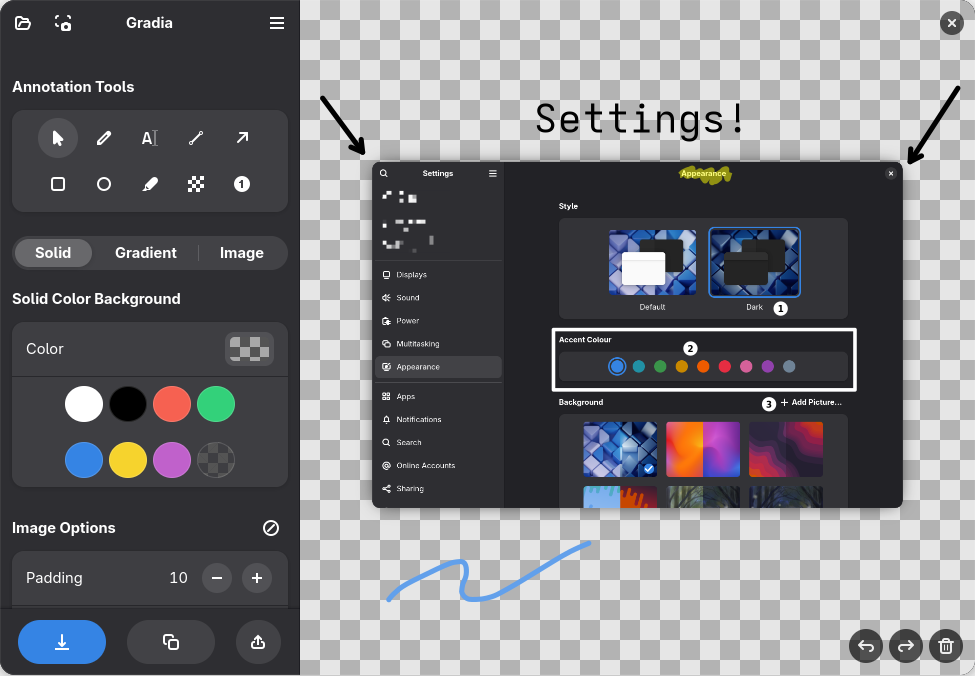Image resolution: width=975 pixels, height=676 pixels.
Task: Select the arrow tool
Action: click(242, 137)
